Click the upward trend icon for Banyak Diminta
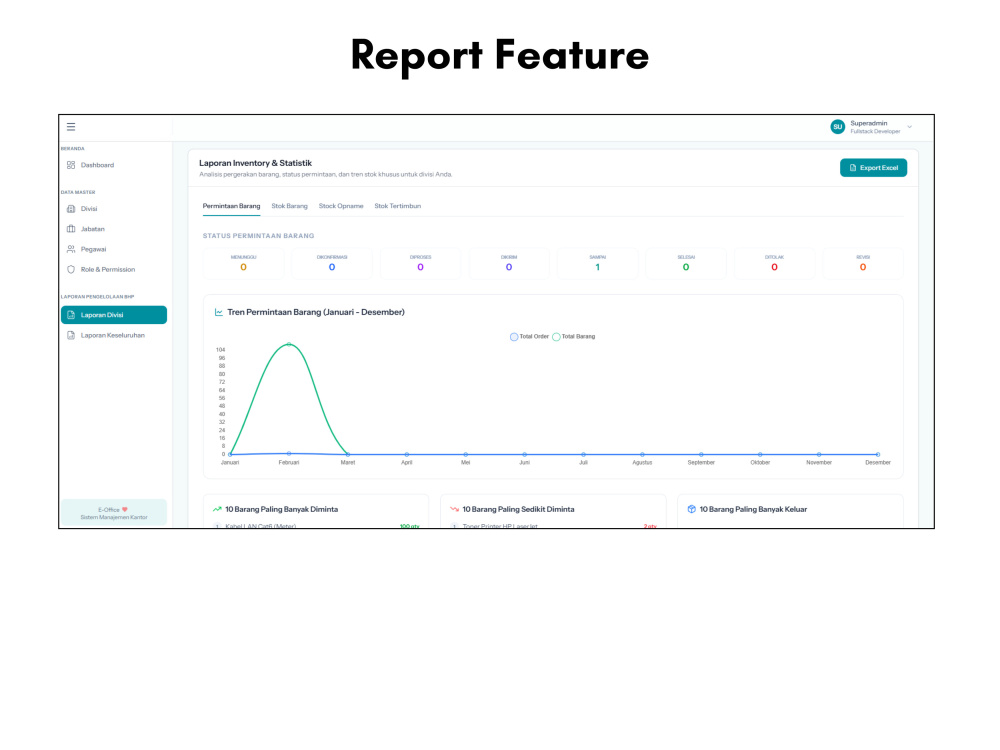Viewport: 1000px width, 750px height. [x=217, y=509]
